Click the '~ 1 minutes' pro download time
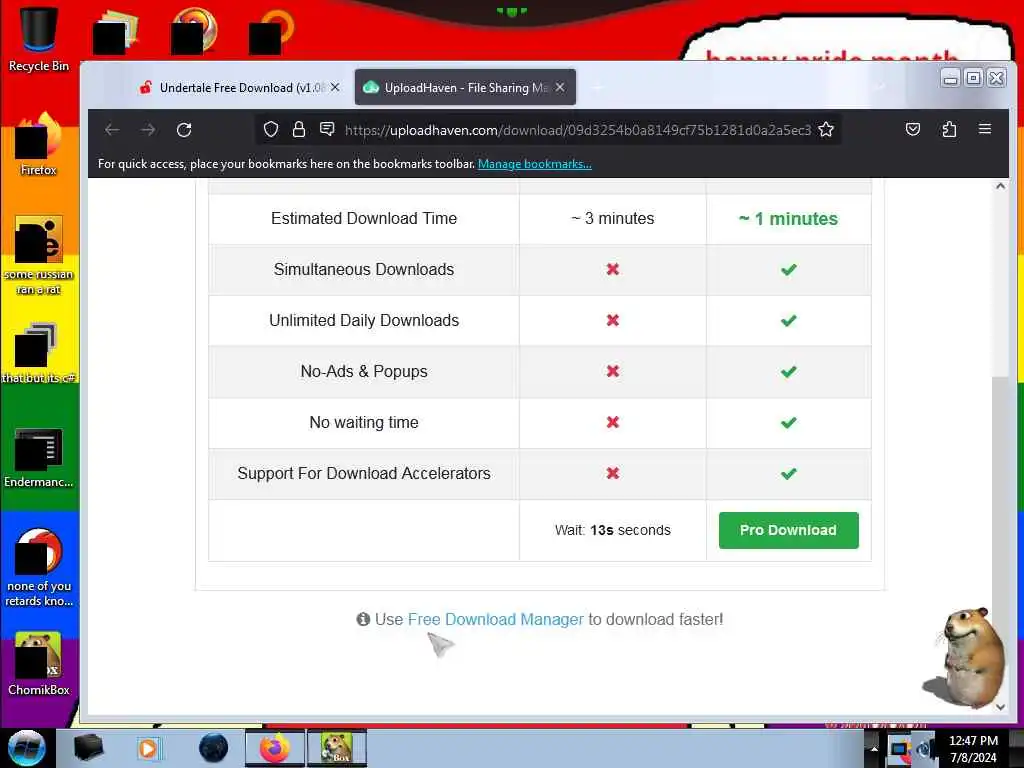 [788, 219]
